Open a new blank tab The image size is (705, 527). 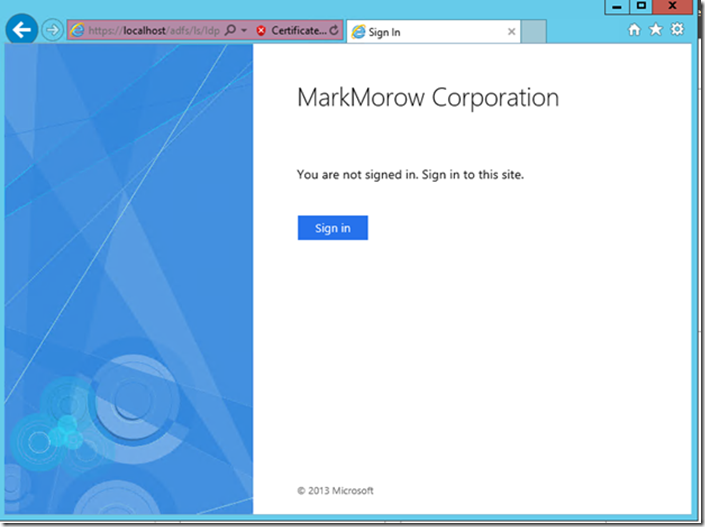(534, 31)
